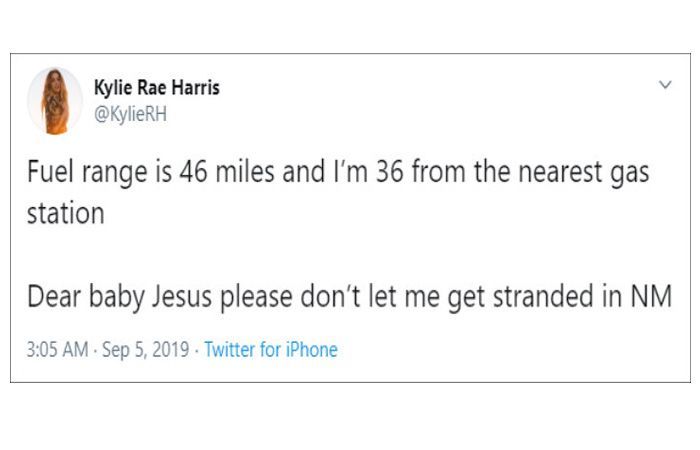Open the tweet options chevron menu
Screen dimensions: 700x450
(665, 84)
